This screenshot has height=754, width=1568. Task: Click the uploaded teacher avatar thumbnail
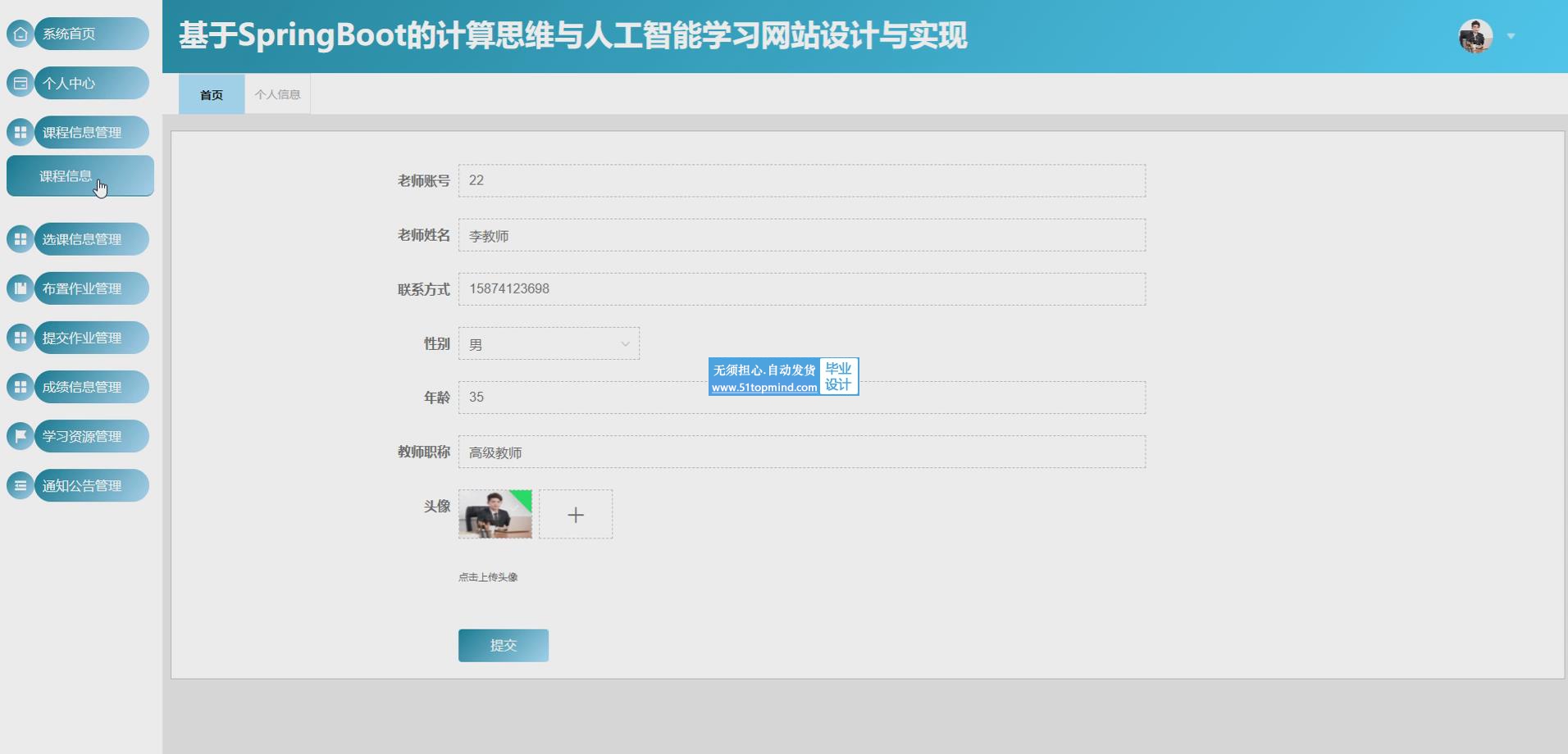495,515
